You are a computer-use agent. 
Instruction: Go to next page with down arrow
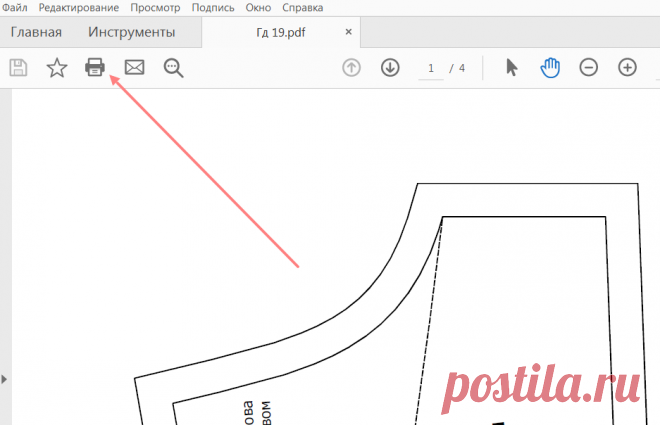tap(390, 68)
